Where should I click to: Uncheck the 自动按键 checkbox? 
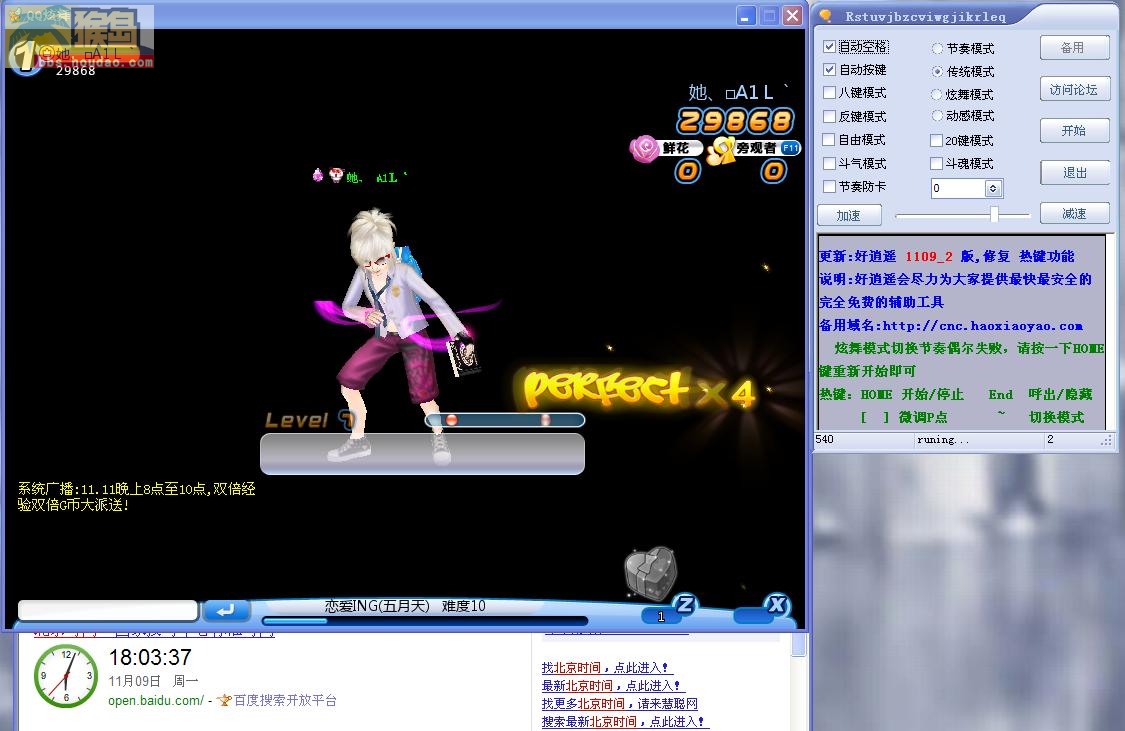(x=829, y=70)
